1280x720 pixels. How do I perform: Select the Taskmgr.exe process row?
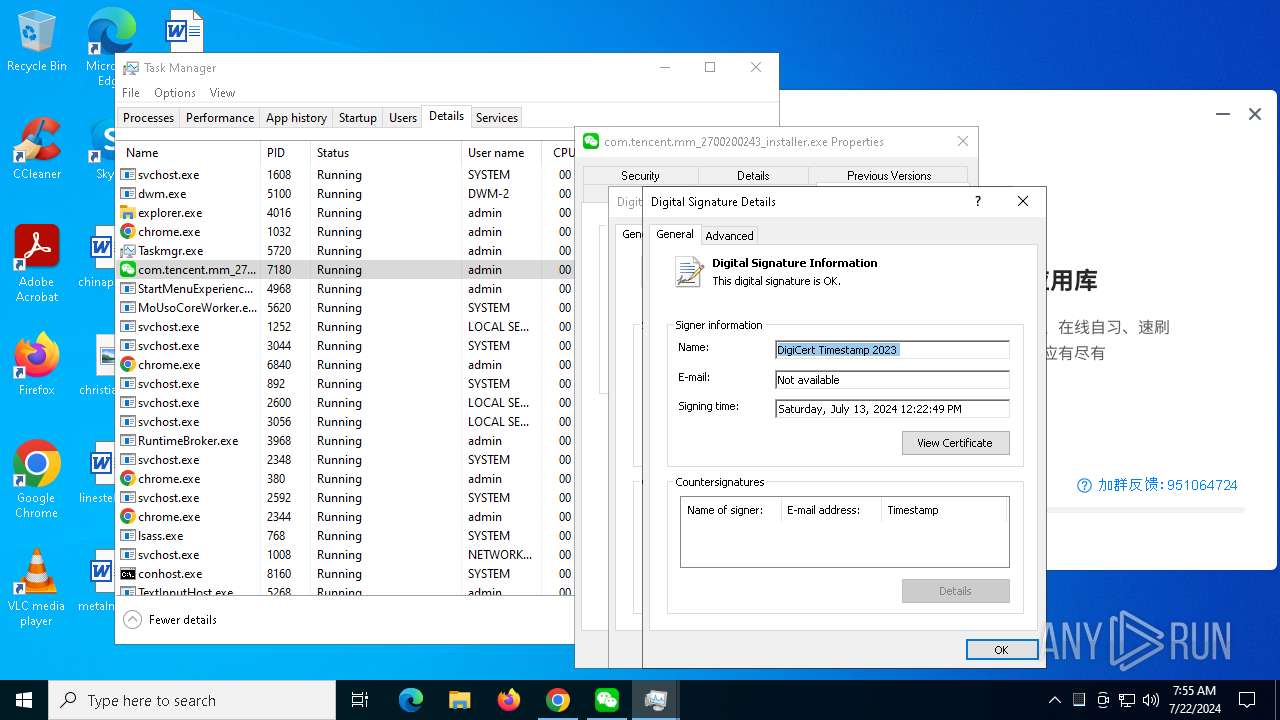[345, 251]
